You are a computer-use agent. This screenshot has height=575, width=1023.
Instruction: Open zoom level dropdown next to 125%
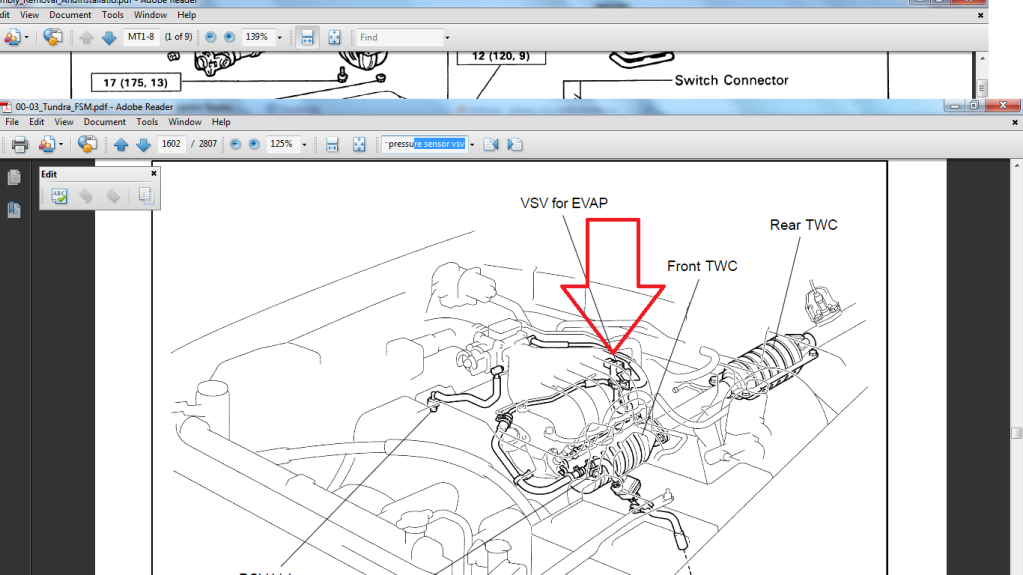(304, 145)
